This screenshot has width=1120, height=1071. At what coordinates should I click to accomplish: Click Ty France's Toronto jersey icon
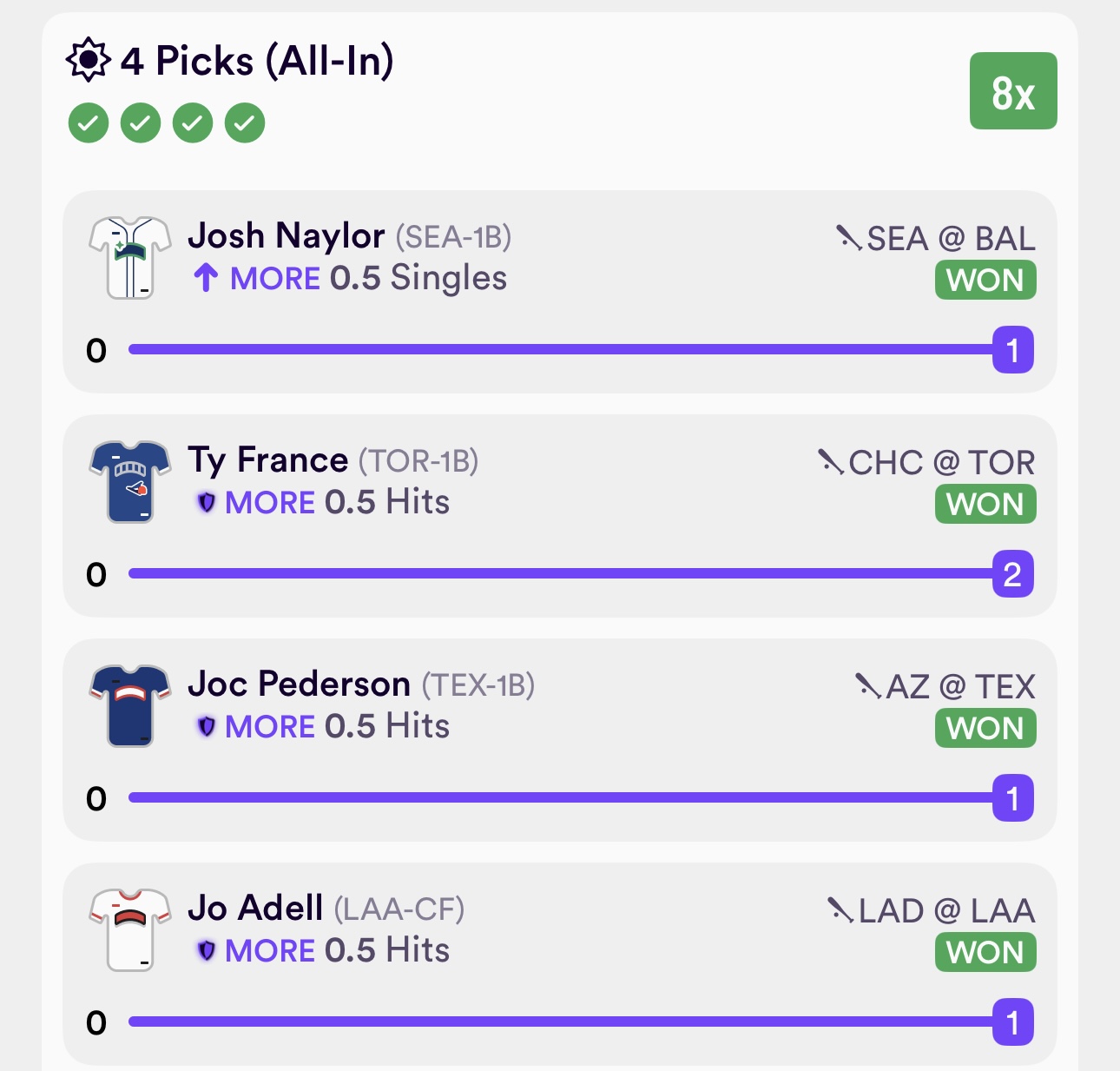pyautogui.click(x=130, y=482)
